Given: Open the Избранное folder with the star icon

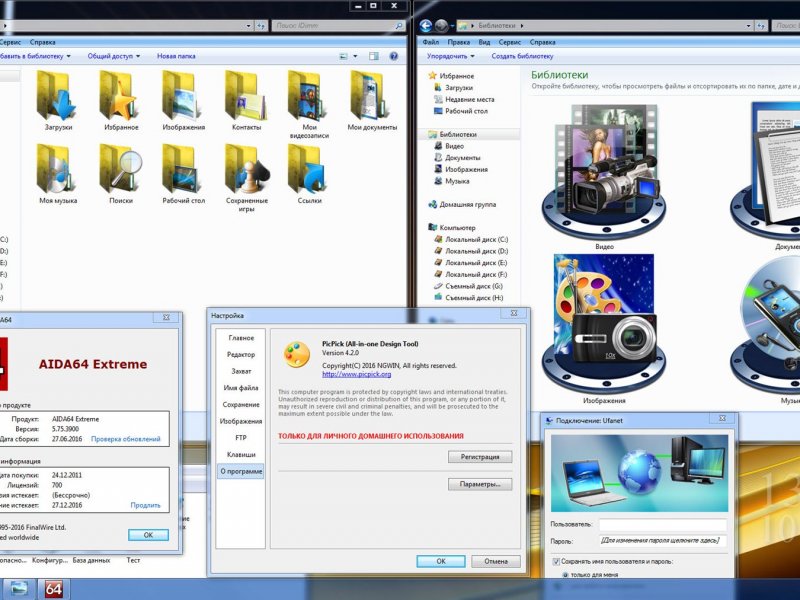Looking at the screenshot, I should 121,101.
